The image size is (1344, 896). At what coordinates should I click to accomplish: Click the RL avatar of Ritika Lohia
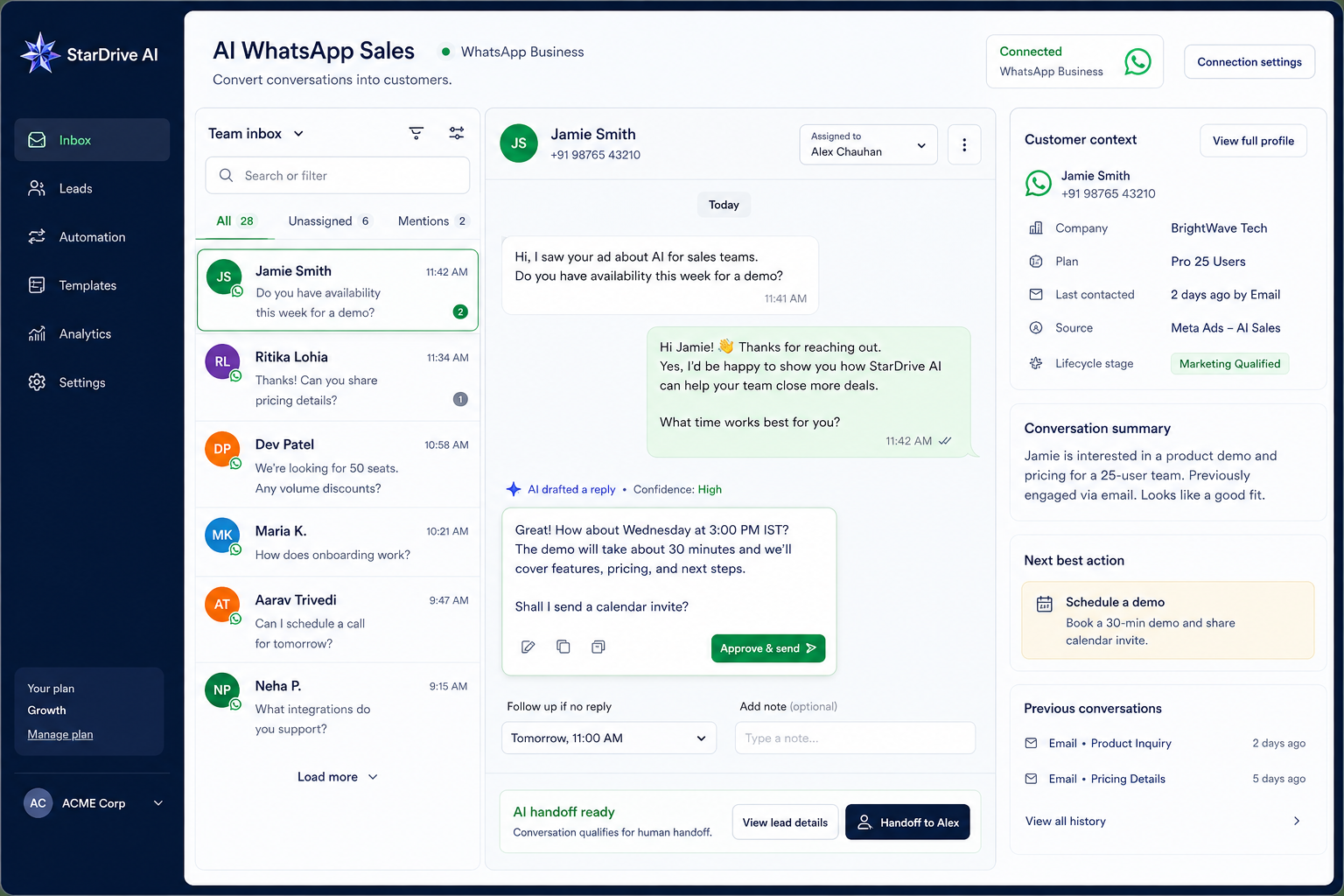pyautogui.click(x=222, y=361)
